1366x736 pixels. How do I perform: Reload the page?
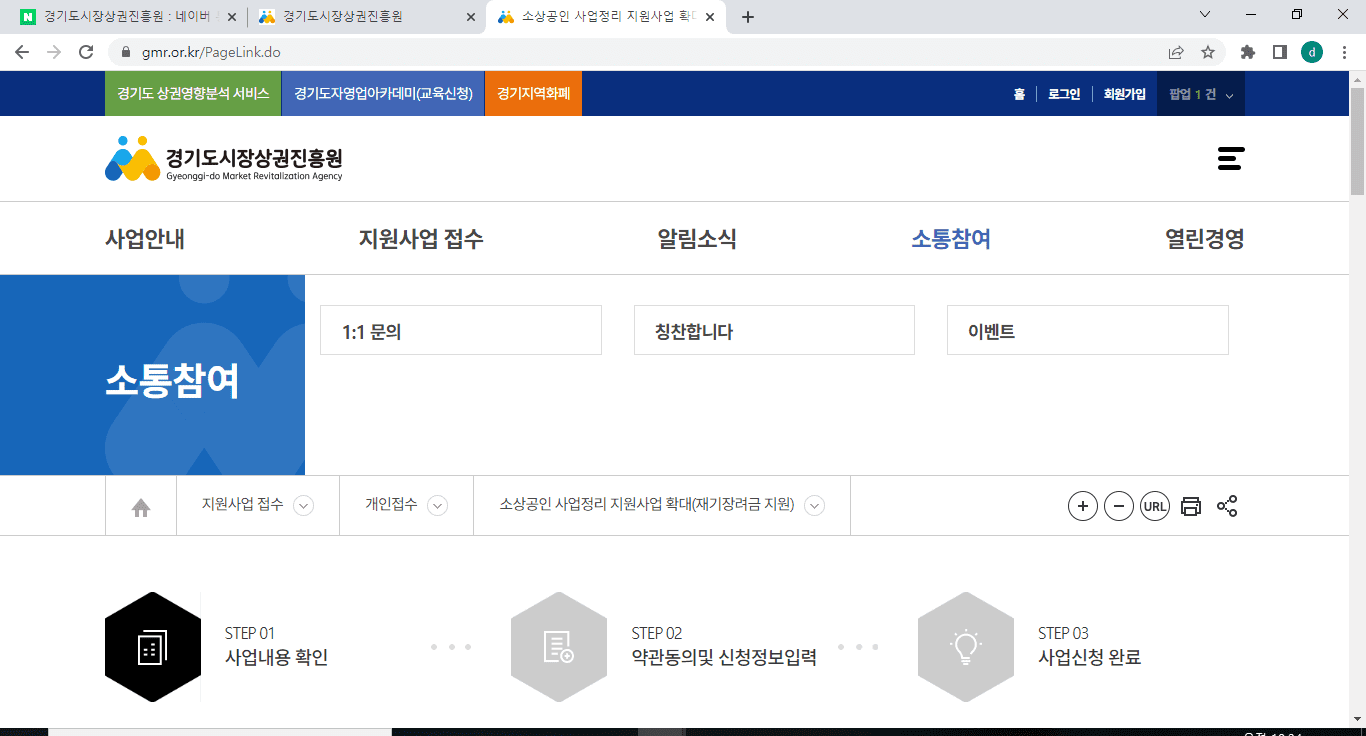86,52
